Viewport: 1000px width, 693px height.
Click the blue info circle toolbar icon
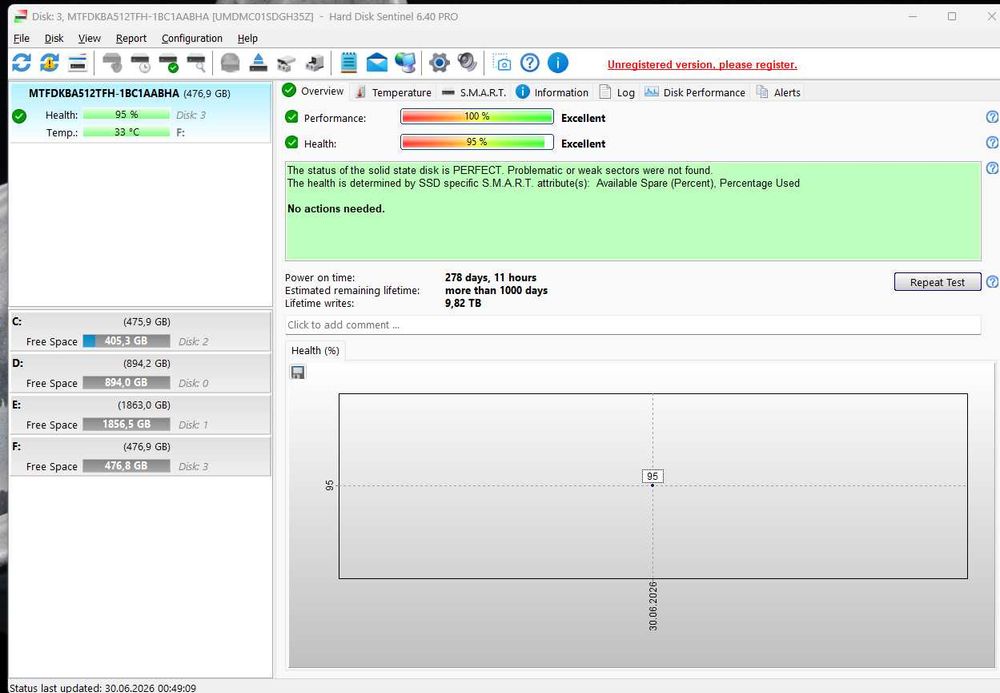(557, 62)
